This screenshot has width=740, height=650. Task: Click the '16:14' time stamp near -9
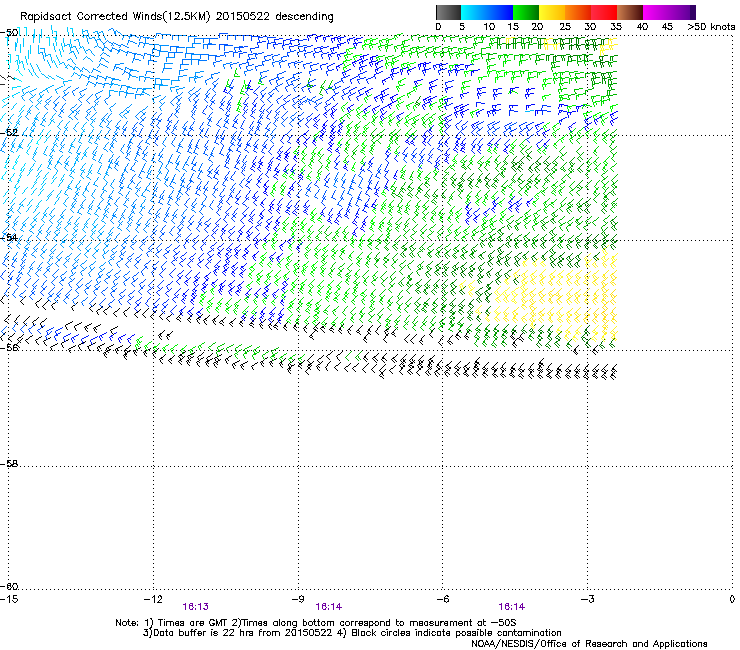(x=328, y=607)
